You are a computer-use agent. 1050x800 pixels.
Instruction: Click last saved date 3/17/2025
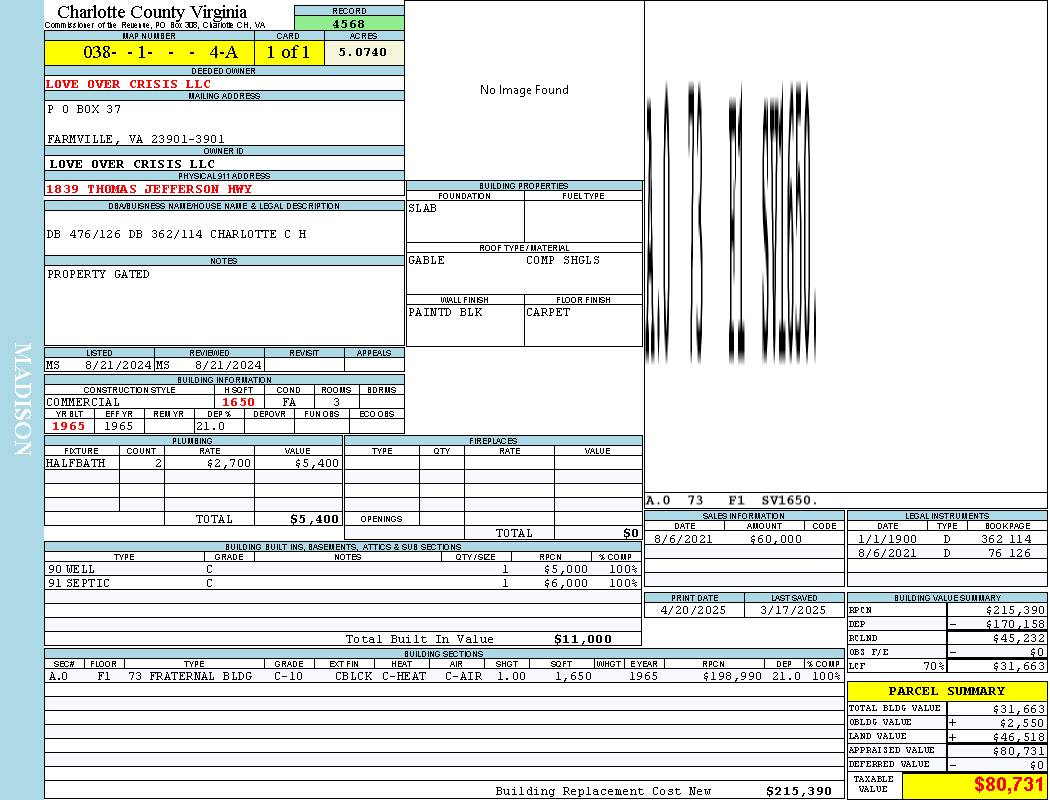(x=793, y=611)
